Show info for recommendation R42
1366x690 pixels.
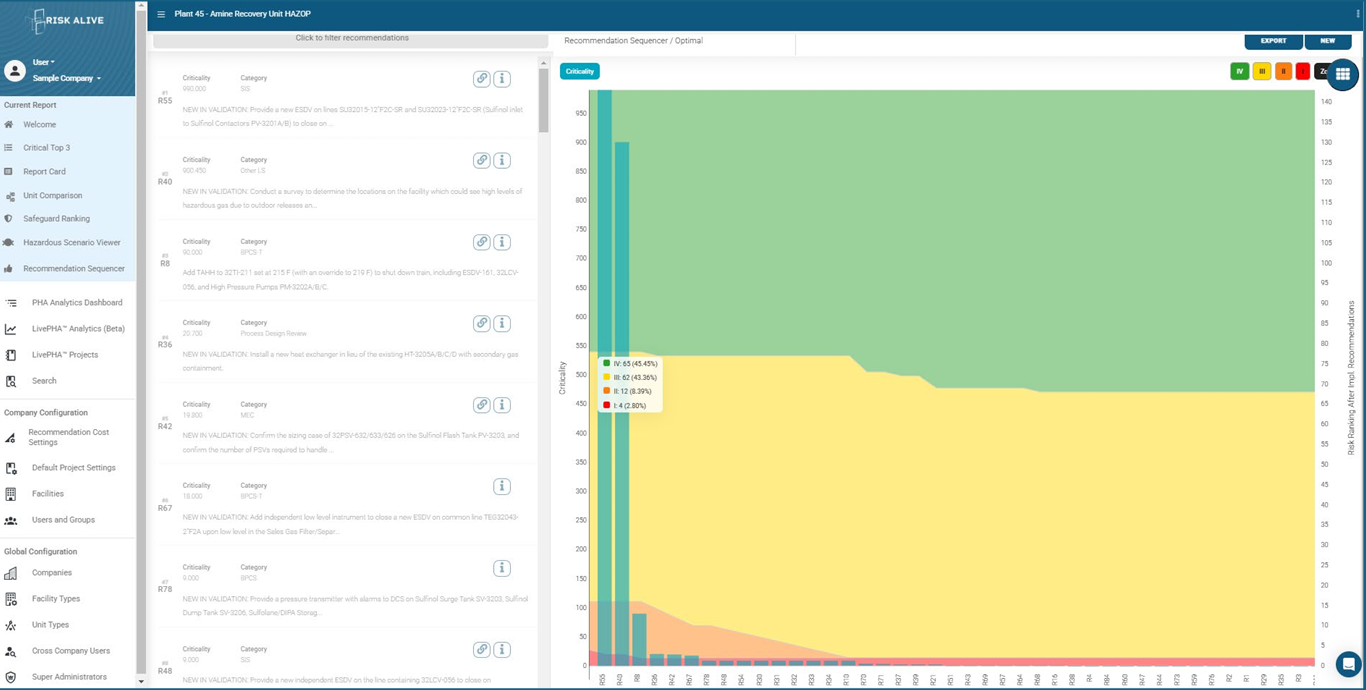click(502, 405)
